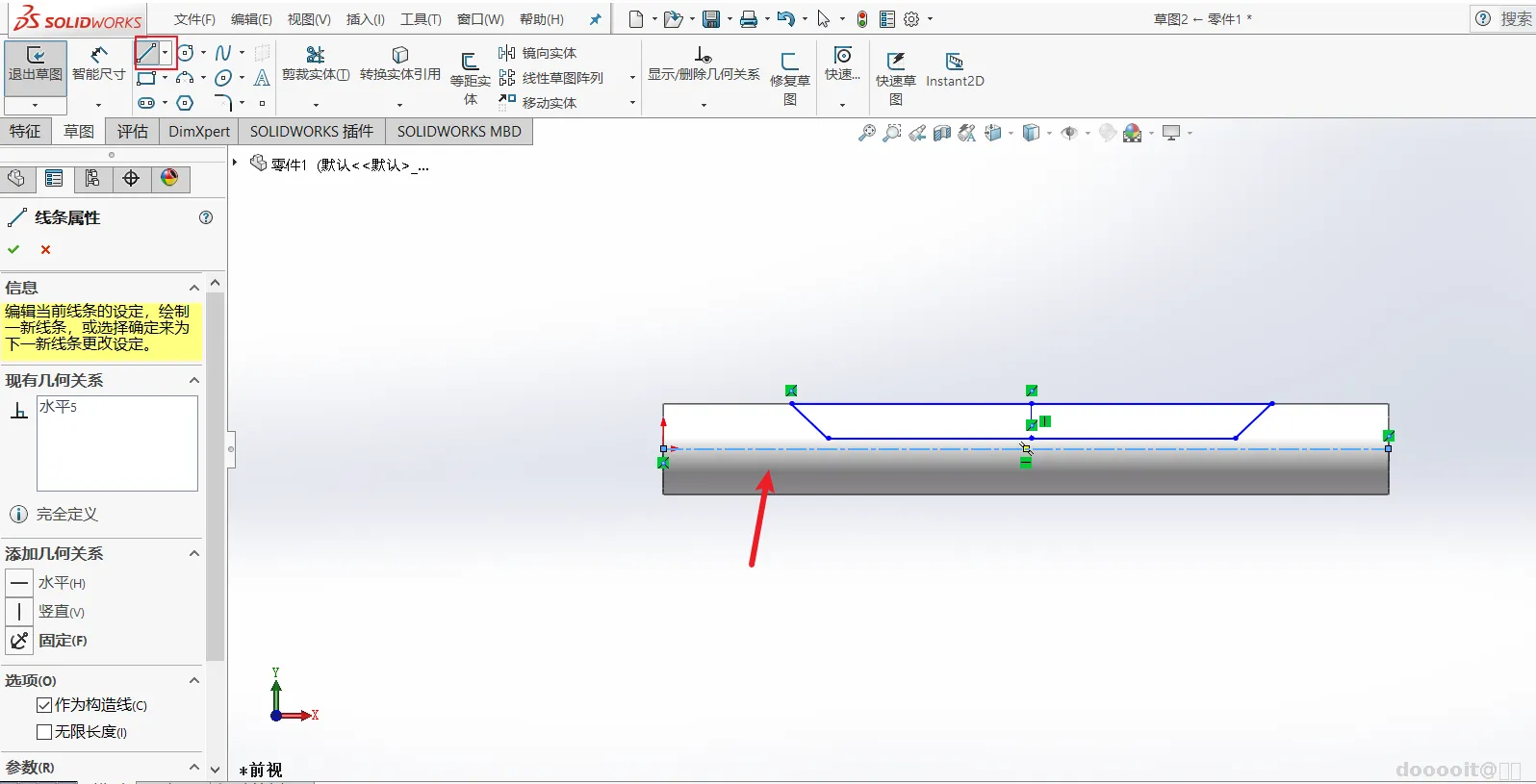Open the Options gear icon

click(x=911, y=19)
